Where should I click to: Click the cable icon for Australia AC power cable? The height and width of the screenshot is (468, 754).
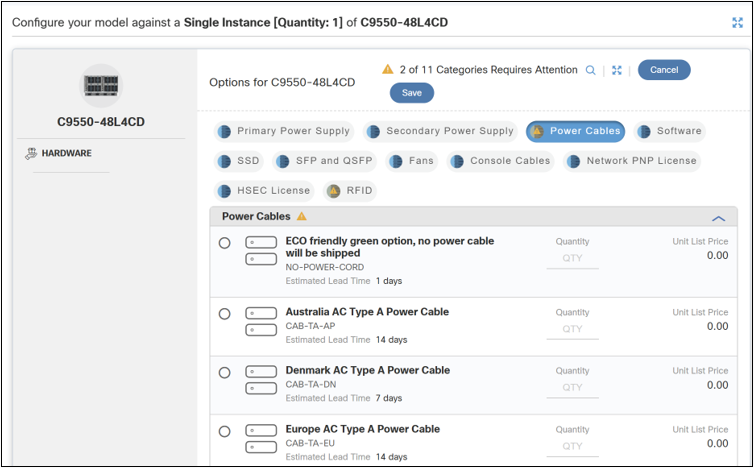click(261, 321)
